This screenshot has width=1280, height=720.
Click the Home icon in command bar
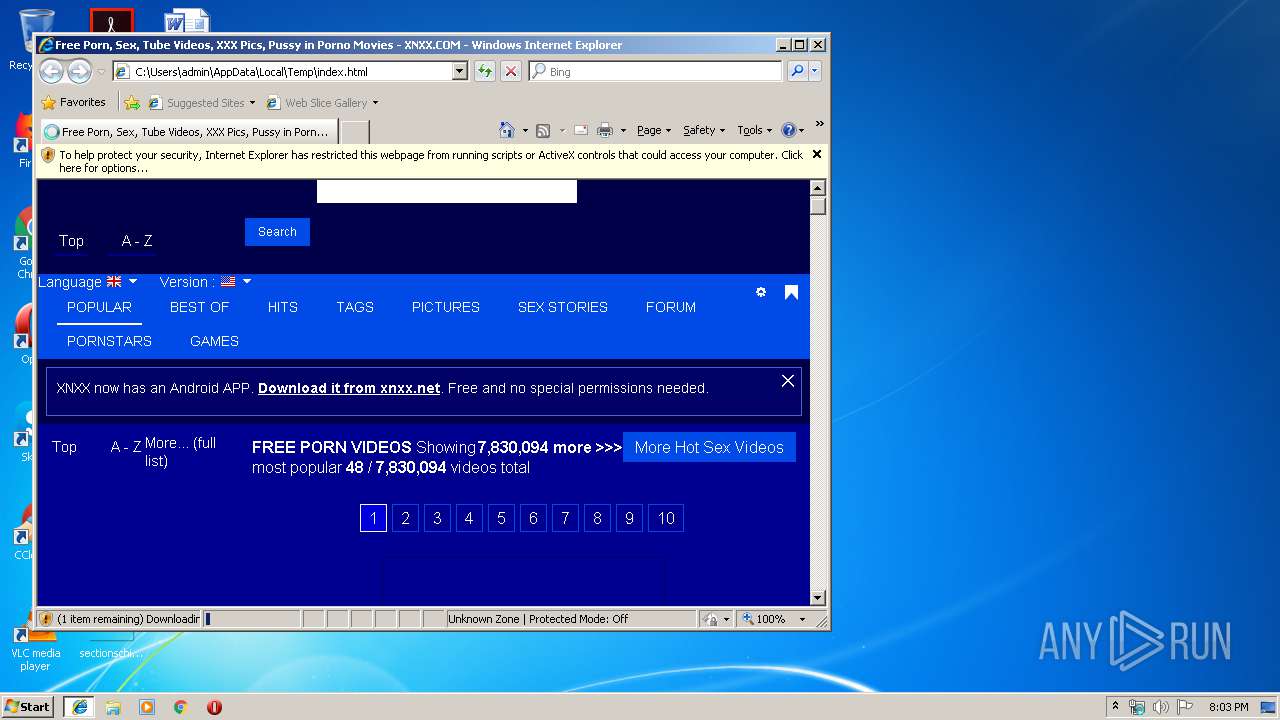(x=507, y=130)
